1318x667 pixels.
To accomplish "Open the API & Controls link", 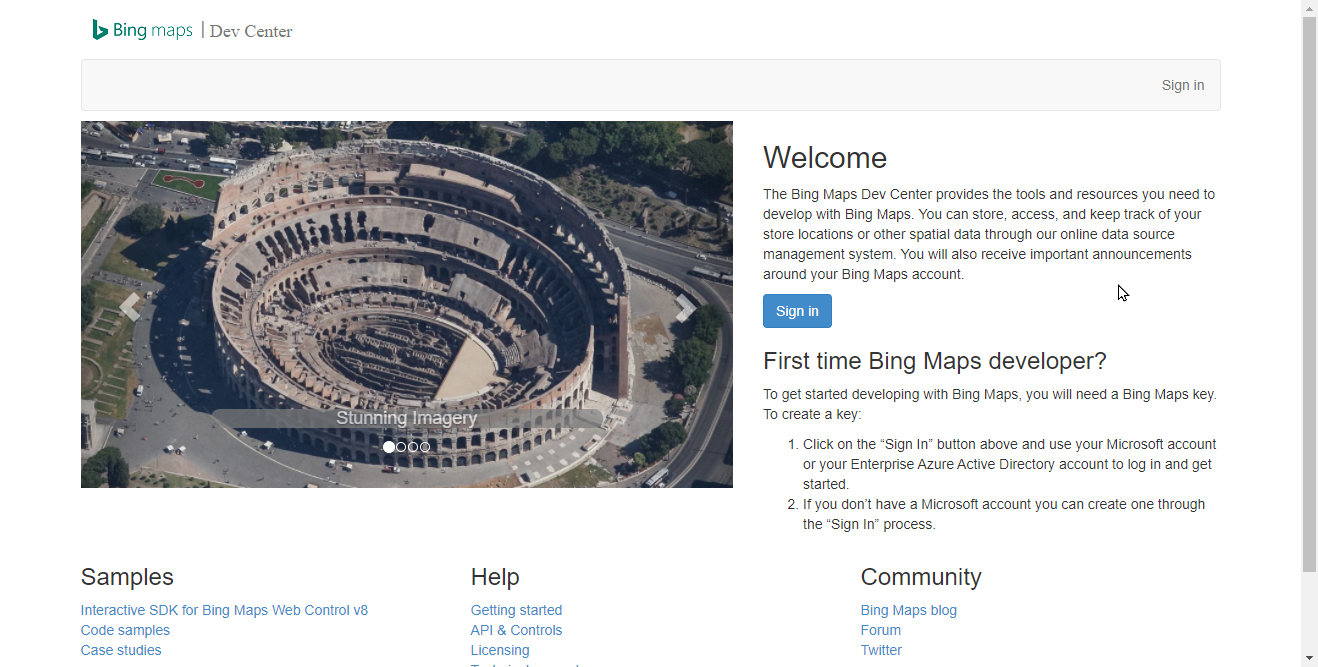I will tap(516, 630).
